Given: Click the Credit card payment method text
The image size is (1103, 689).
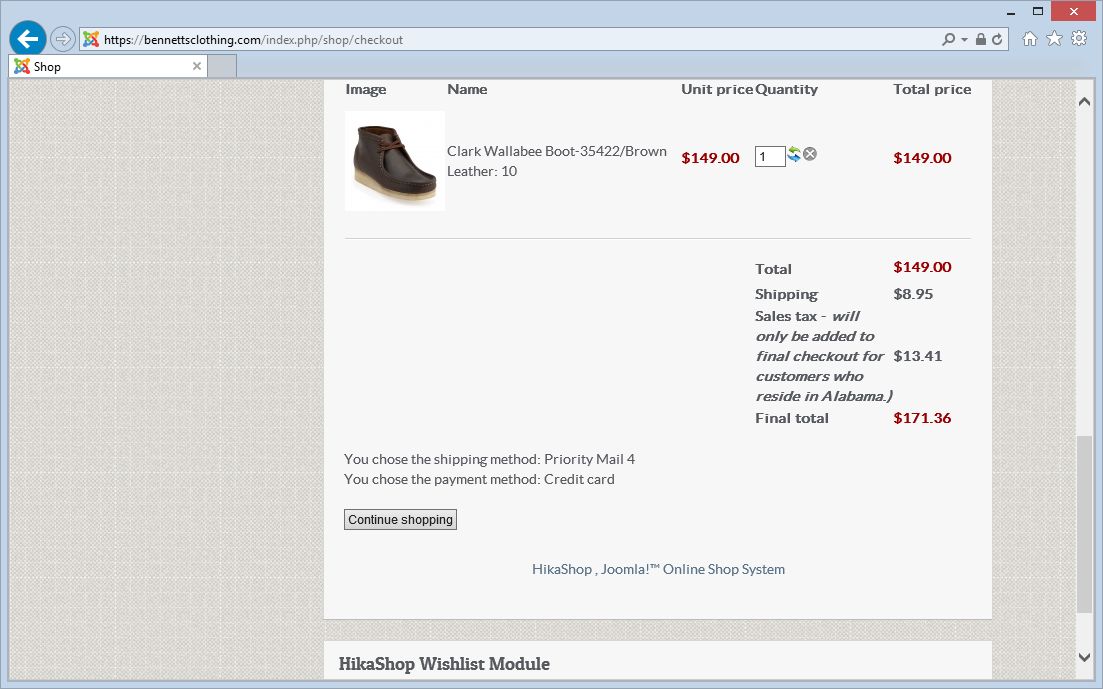Looking at the screenshot, I should [x=579, y=479].
